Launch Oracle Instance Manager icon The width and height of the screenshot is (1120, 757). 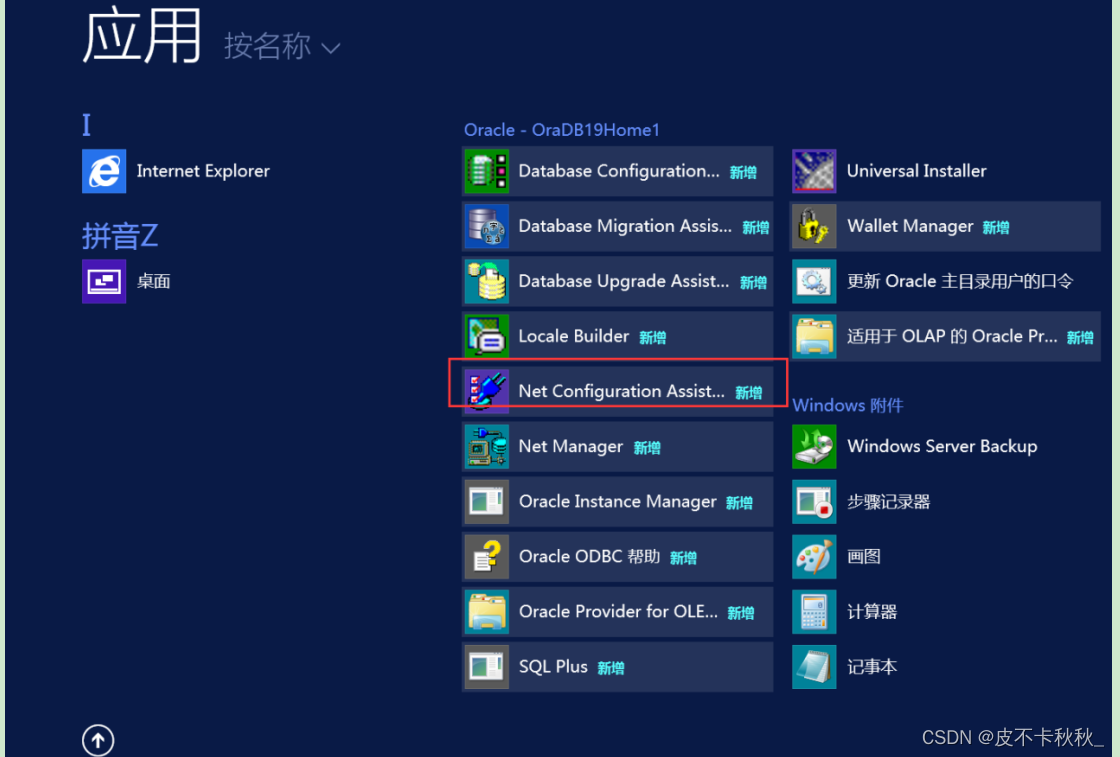487,501
